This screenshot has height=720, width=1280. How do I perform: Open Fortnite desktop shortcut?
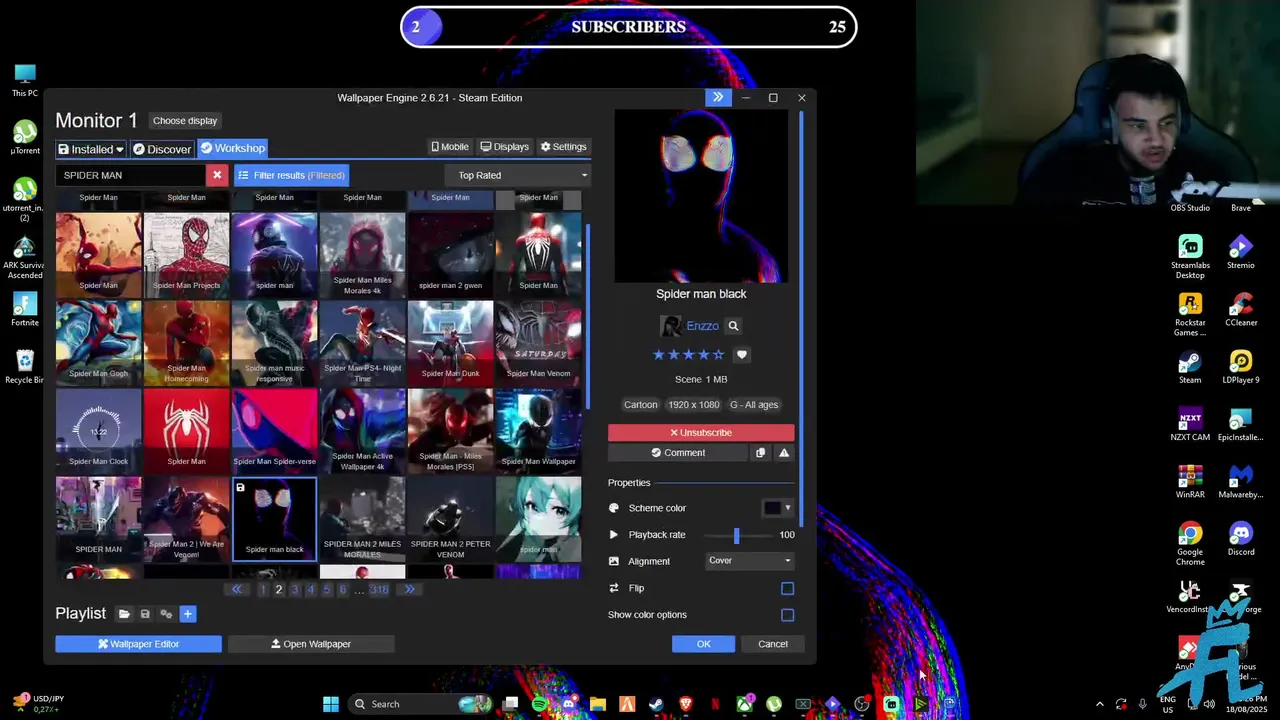coord(25,309)
